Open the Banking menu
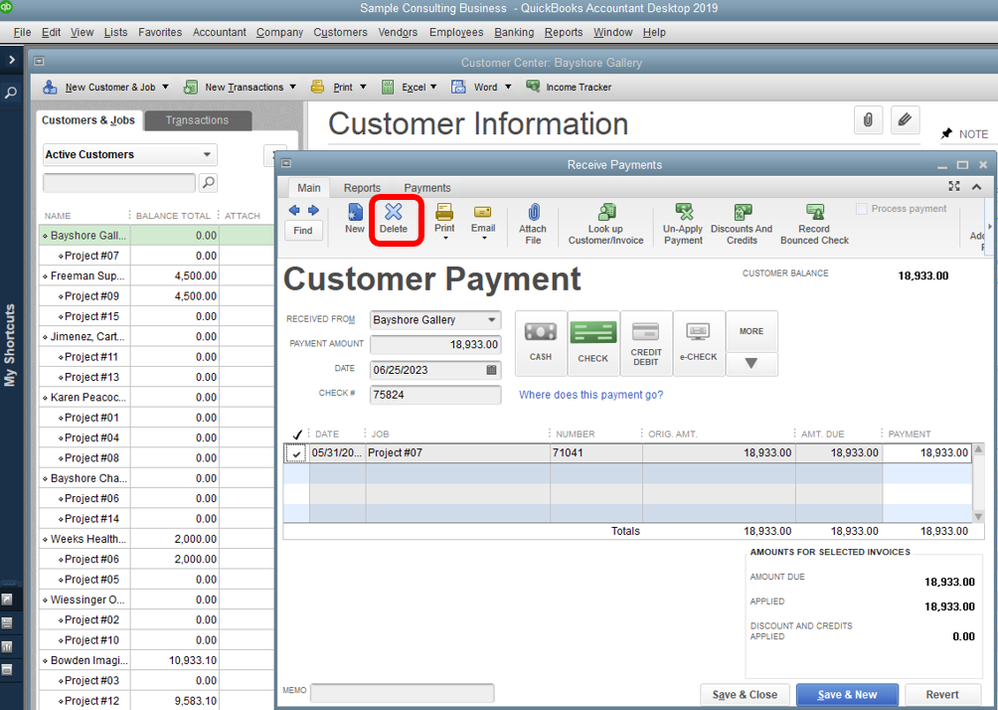The image size is (998, 710). 514,32
